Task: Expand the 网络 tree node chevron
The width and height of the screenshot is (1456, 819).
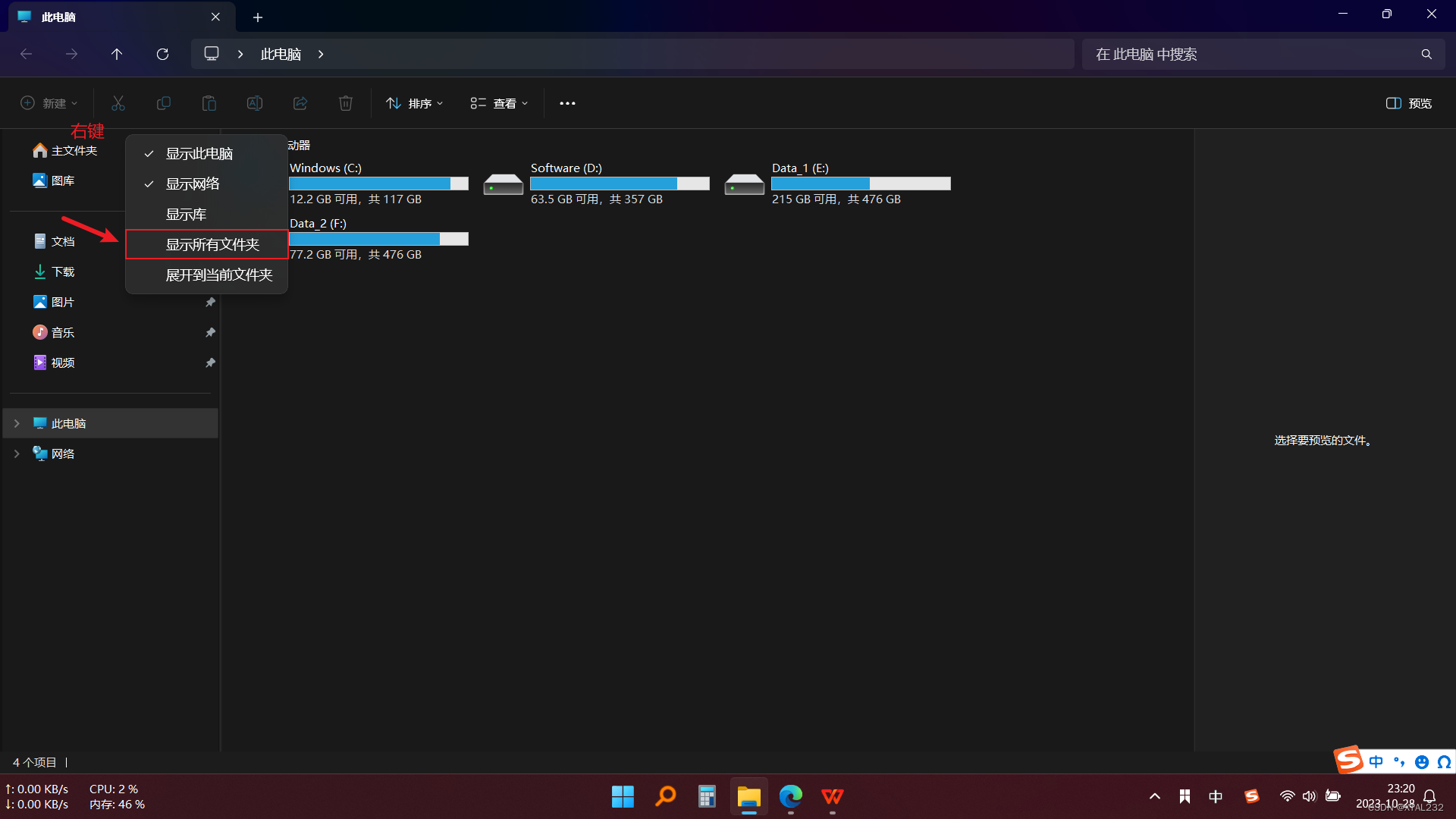Action: (x=17, y=454)
